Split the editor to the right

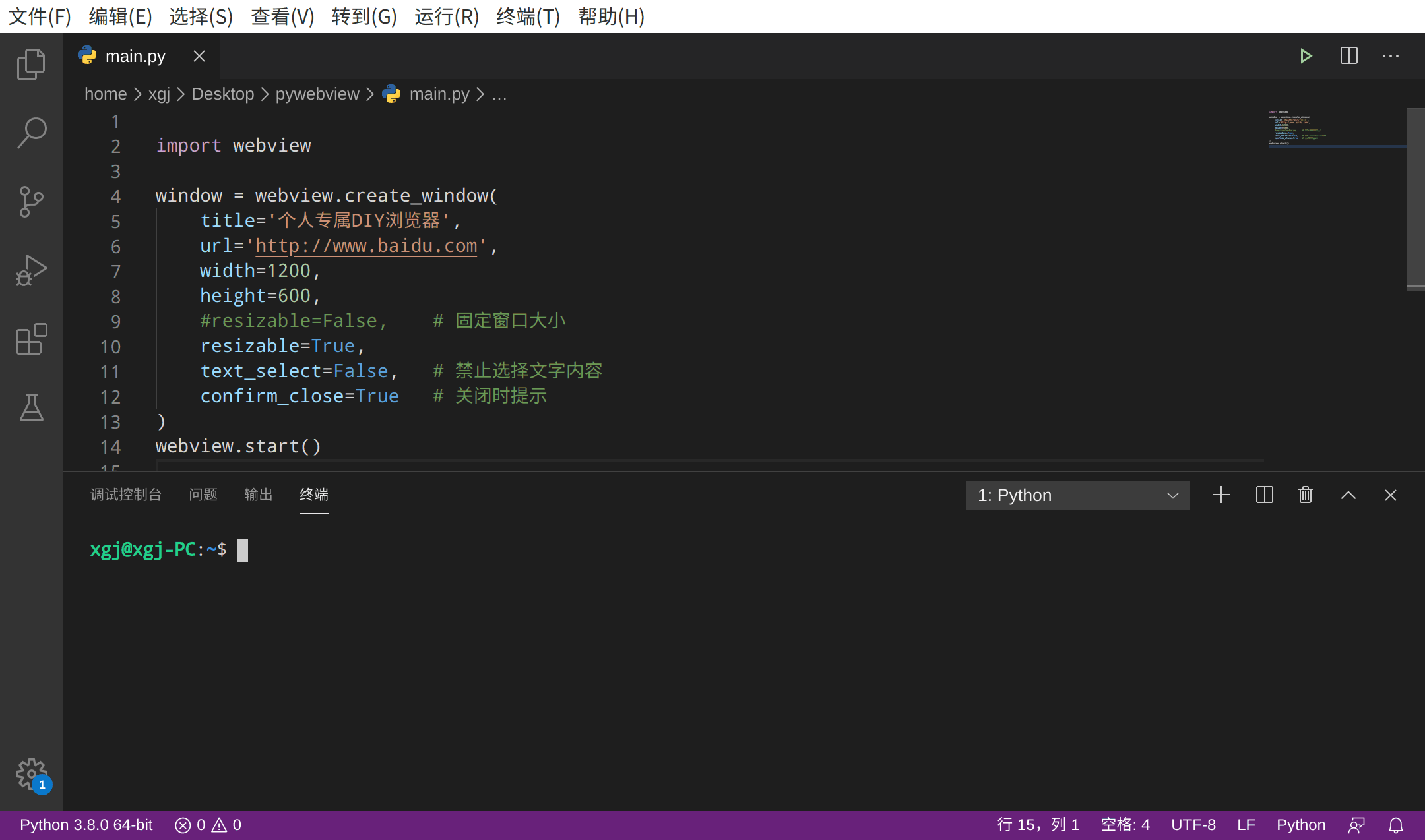(1348, 56)
